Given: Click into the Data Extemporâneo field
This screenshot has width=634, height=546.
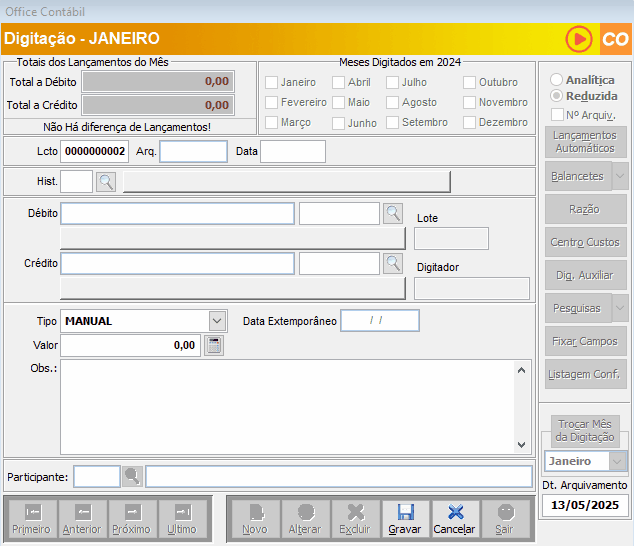Looking at the screenshot, I should click(x=380, y=321).
